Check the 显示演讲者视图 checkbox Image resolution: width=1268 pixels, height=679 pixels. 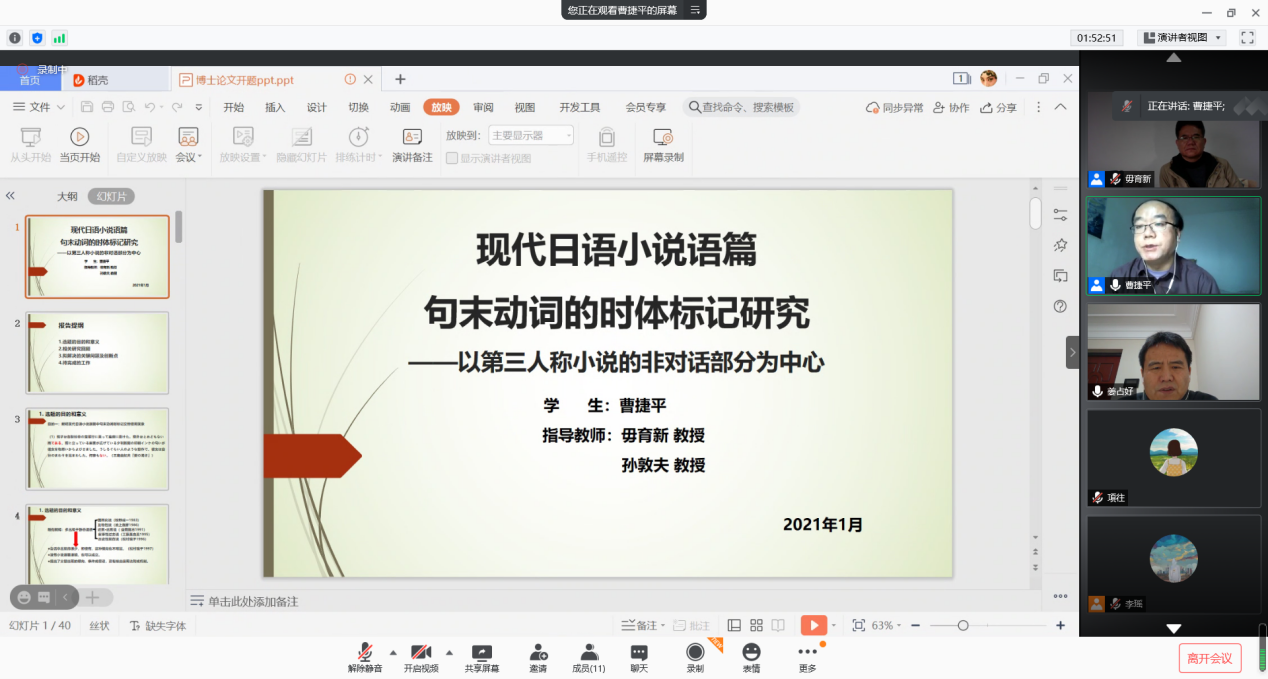pos(452,158)
